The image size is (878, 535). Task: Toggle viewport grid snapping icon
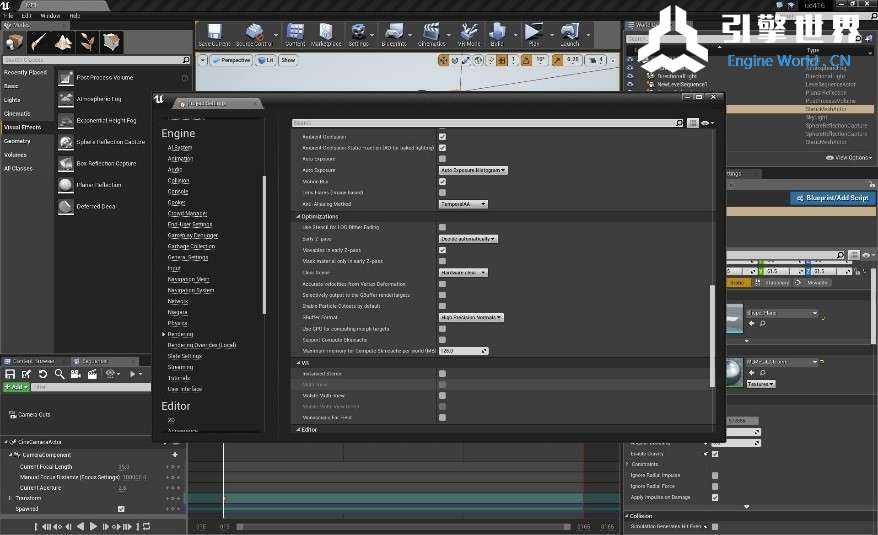pos(501,60)
